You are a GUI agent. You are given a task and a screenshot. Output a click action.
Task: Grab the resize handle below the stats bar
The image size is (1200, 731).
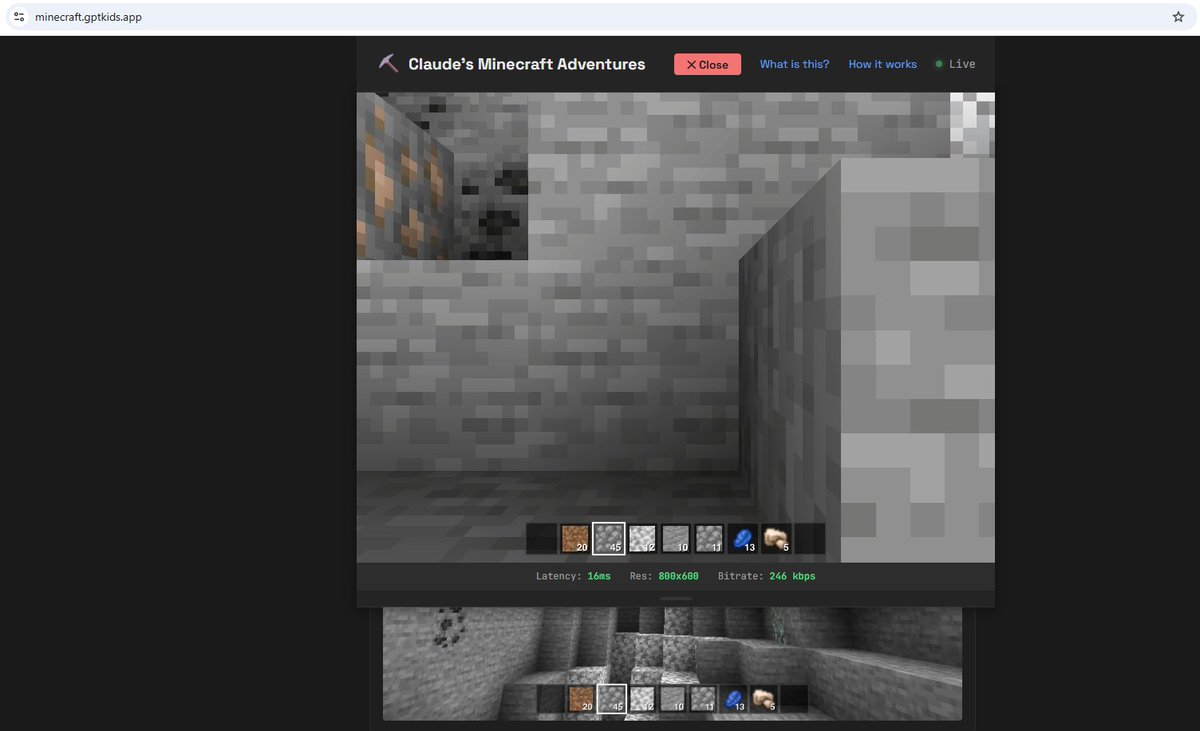click(676, 598)
